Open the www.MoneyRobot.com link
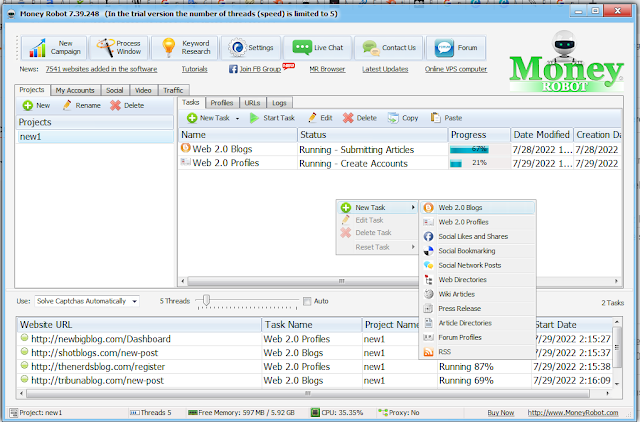This screenshot has height=422, width=640. 573,413
